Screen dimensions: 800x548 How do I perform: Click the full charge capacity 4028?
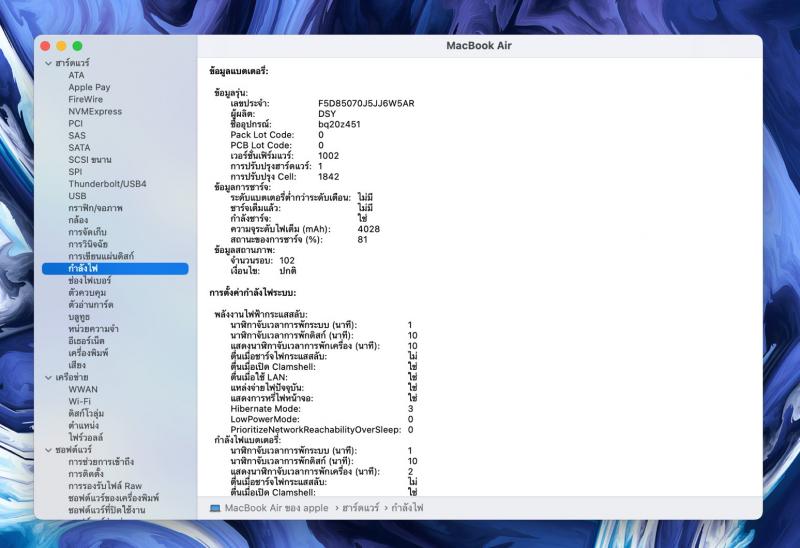tap(369, 229)
